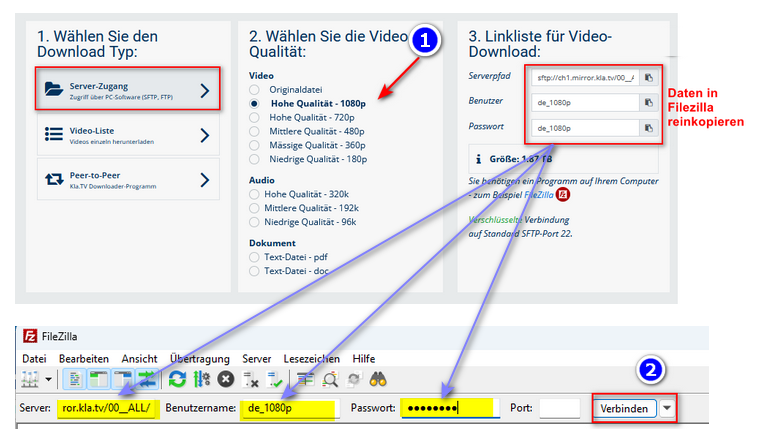Toggle the local directory tree icon
Screen dimensions: 763x429
point(99,379)
